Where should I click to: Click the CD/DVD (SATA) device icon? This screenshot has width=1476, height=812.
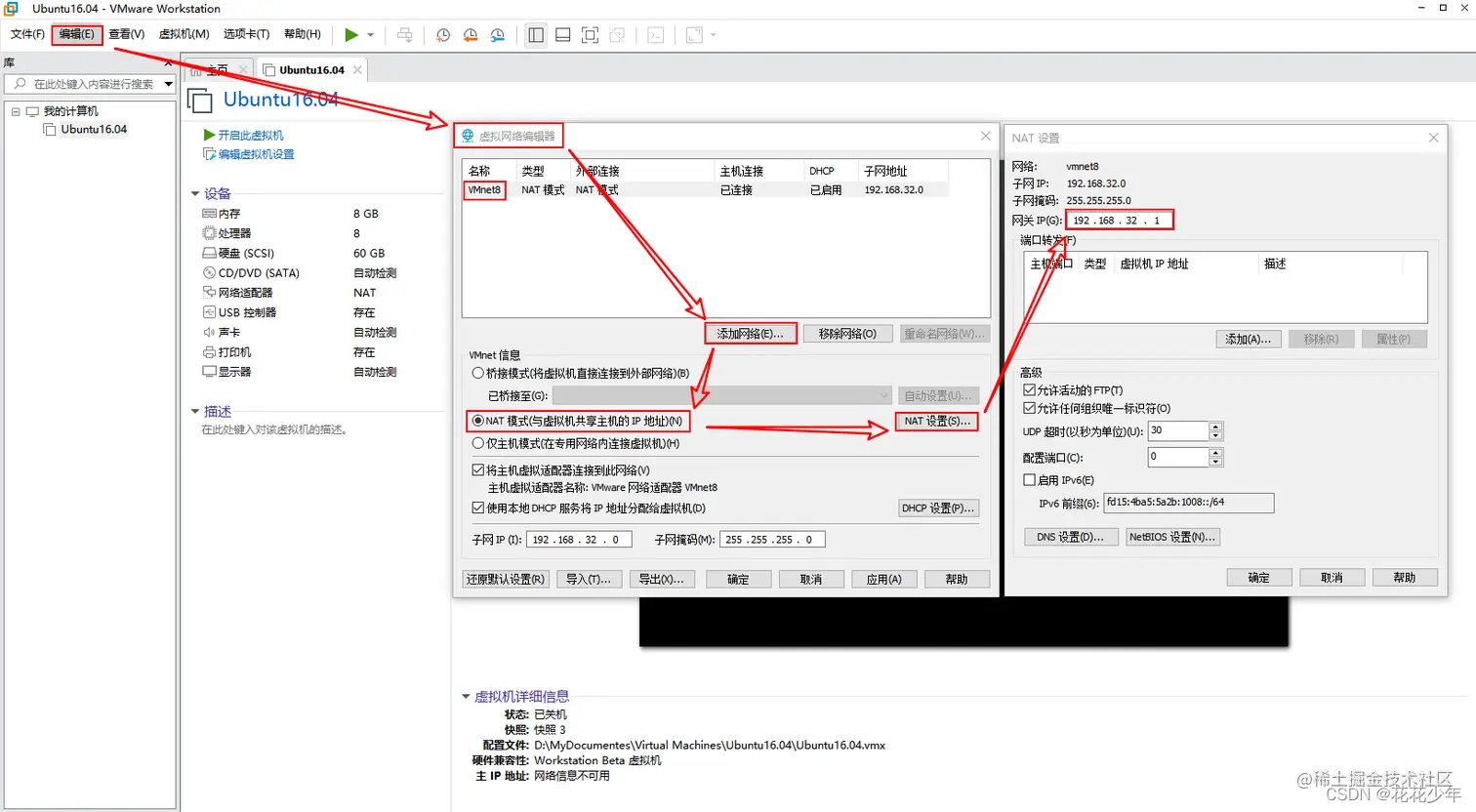click(209, 273)
